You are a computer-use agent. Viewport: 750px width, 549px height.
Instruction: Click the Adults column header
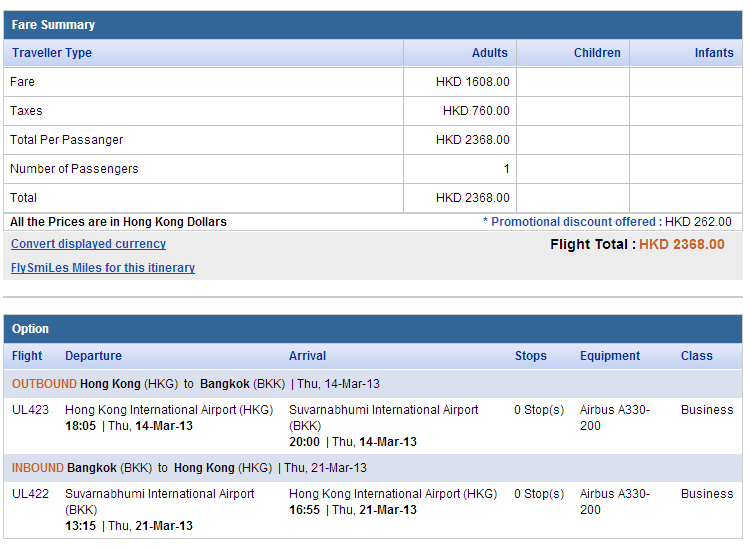point(489,53)
